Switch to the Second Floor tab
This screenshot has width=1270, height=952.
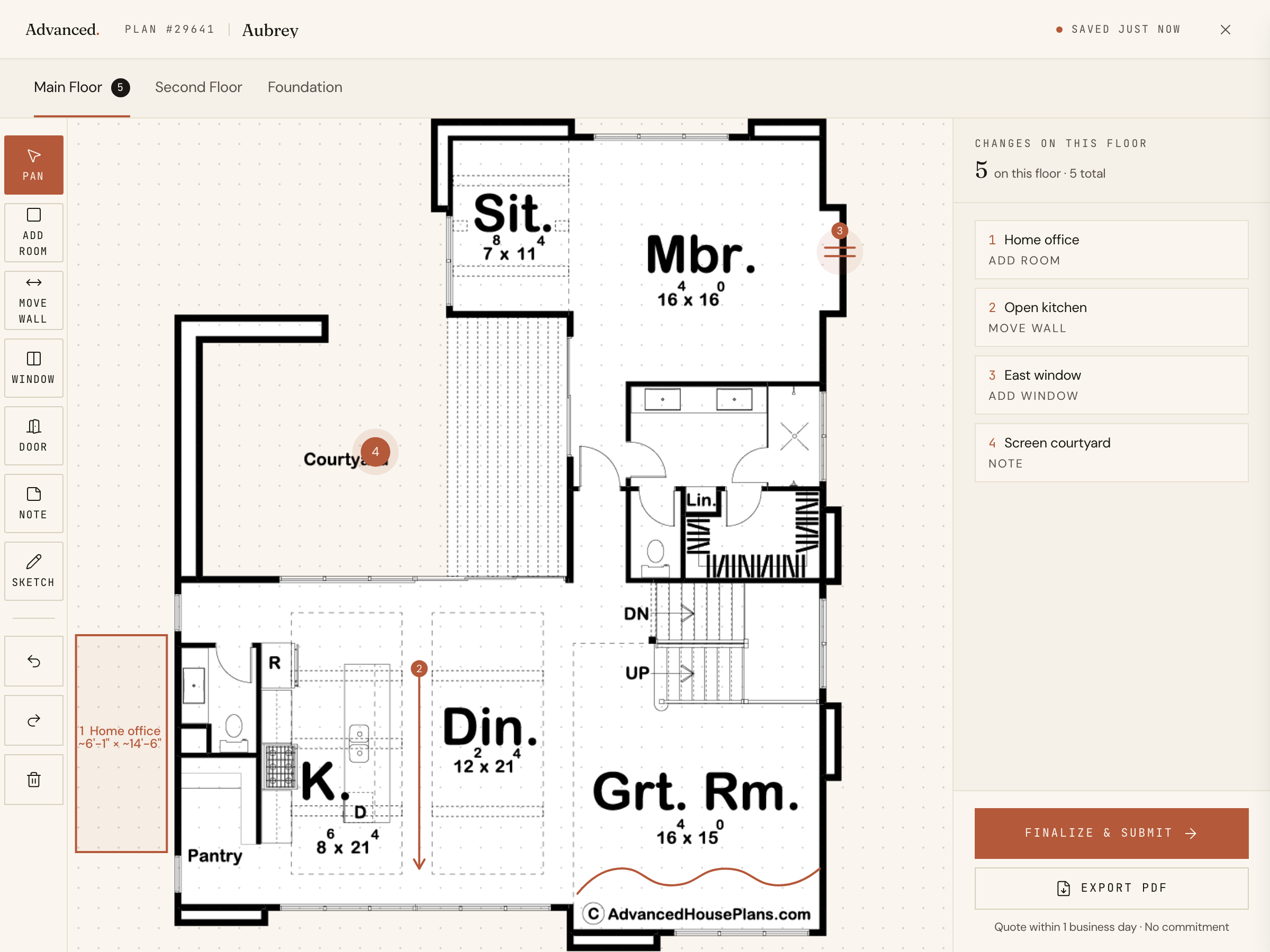point(198,87)
